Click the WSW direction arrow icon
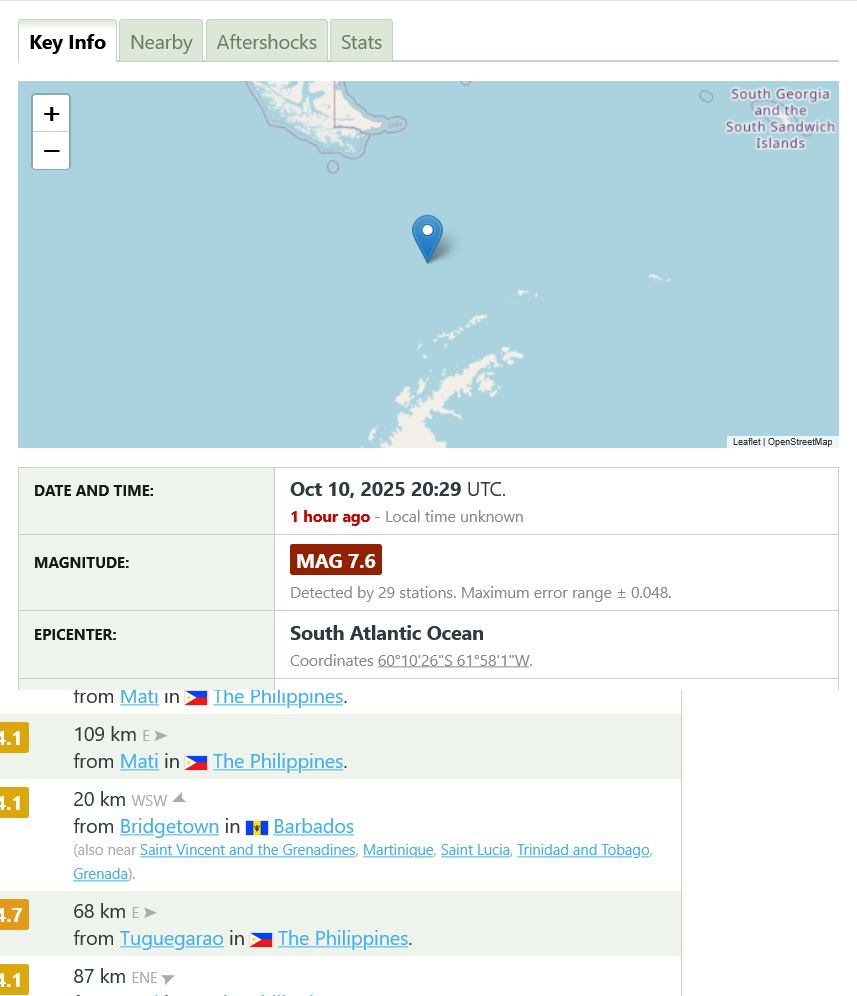The height and width of the screenshot is (996, 857). coord(179,798)
